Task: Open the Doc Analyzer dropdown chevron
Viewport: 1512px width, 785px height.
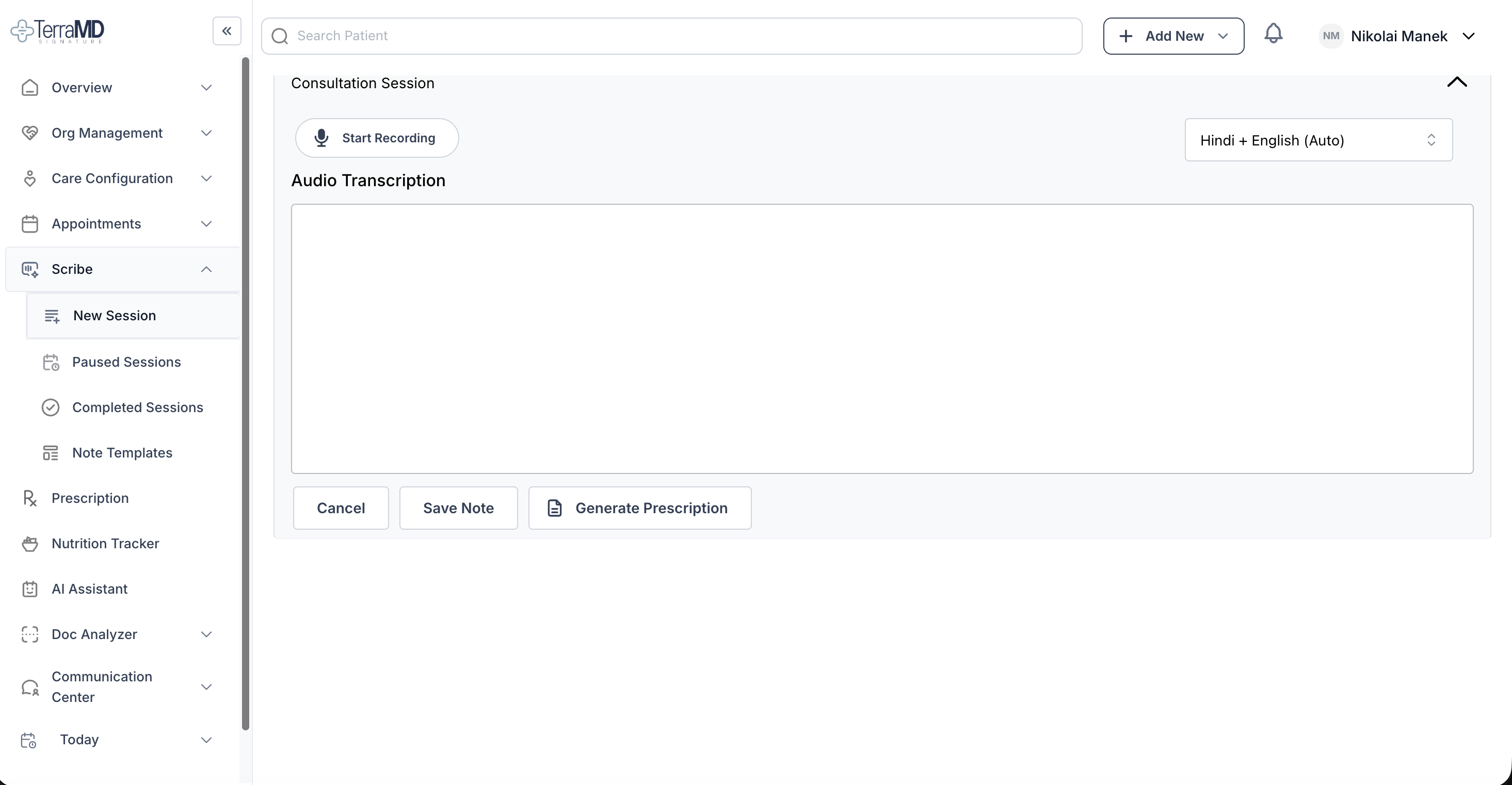Action: pos(206,634)
